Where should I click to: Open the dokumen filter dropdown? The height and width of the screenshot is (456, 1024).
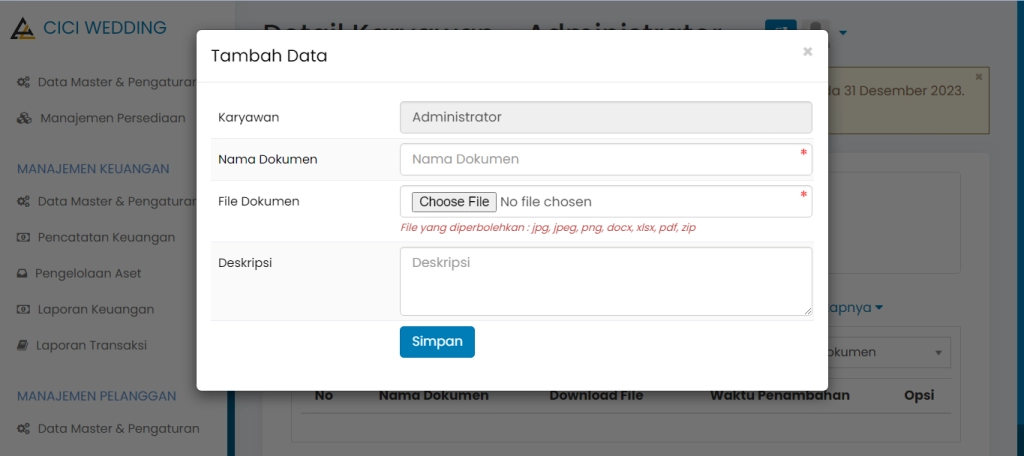pyautogui.click(x=885, y=352)
